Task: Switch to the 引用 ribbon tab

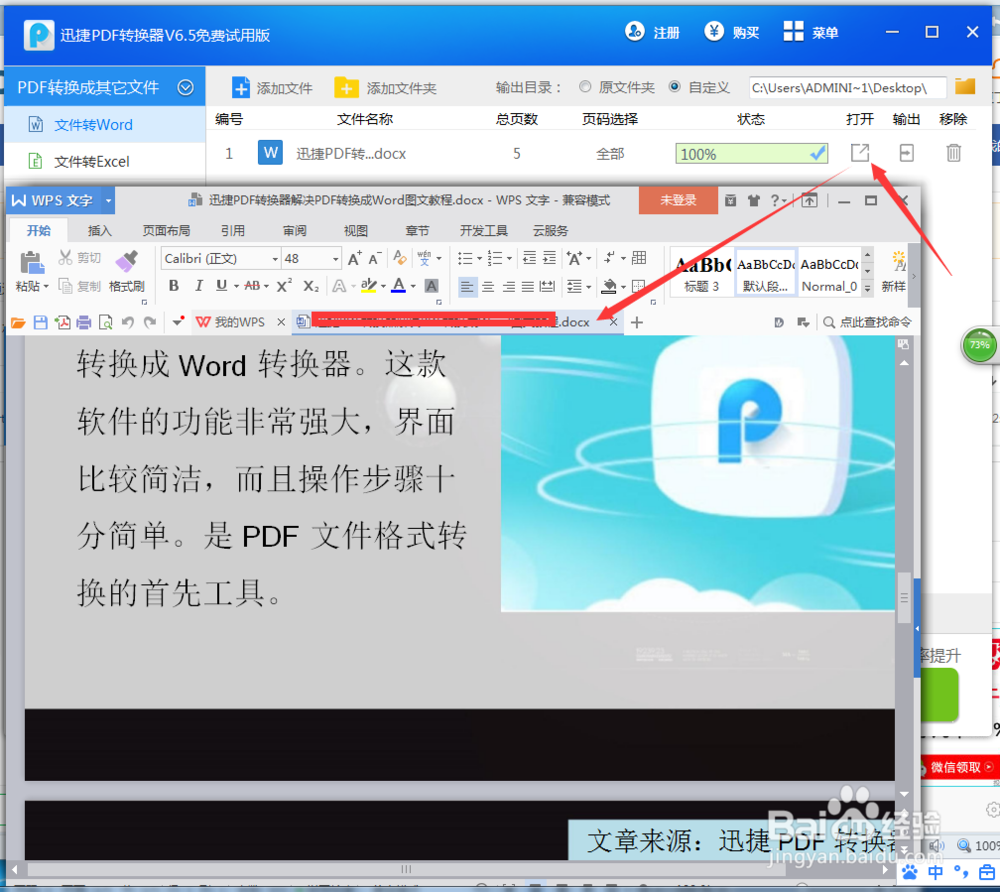Action: coord(233,230)
